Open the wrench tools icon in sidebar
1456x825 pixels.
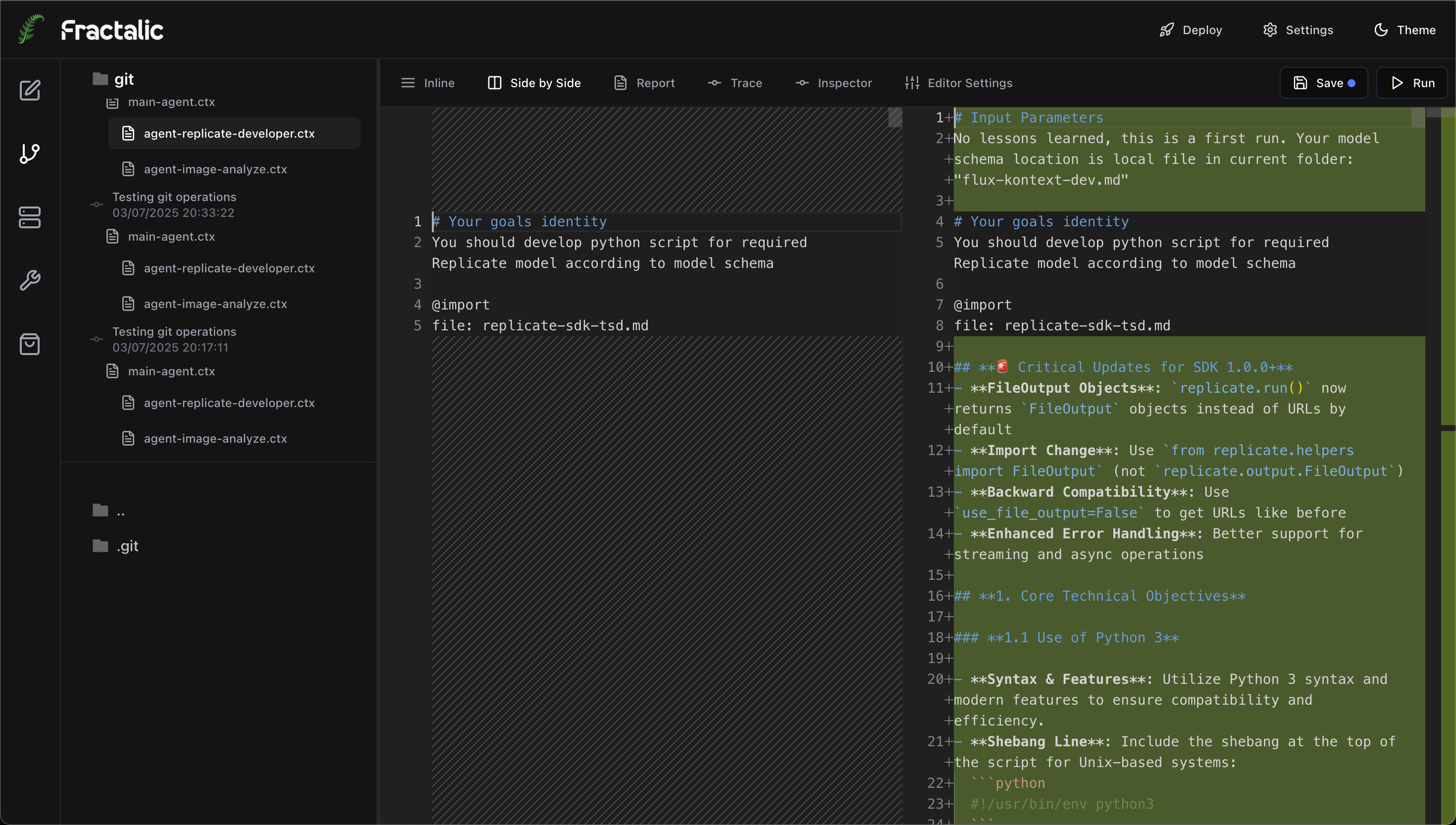pyautogui.click(x=30, y=280)
